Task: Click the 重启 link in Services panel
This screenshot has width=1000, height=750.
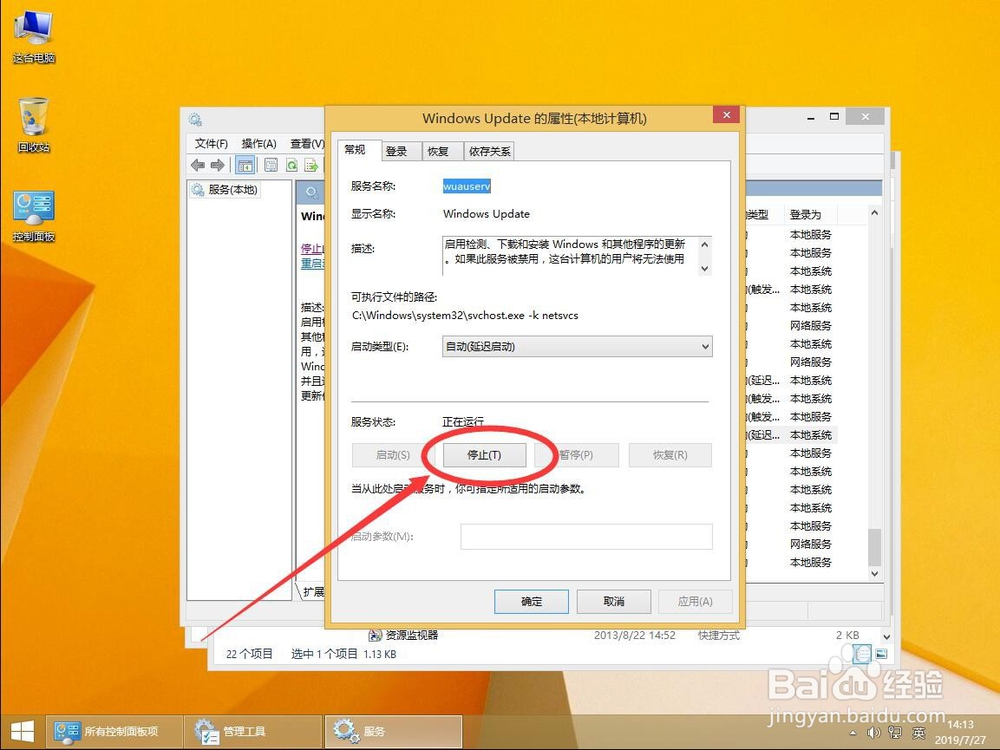Action: point(312,263)
